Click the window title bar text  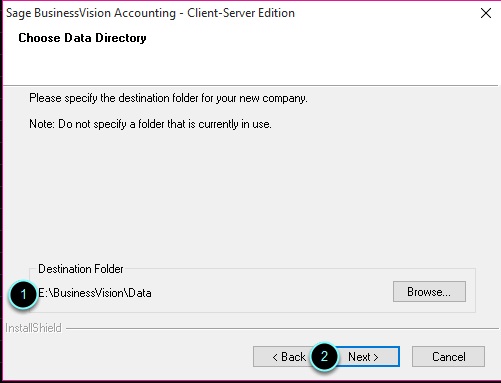pyautogui.click(x=150, y=13)
